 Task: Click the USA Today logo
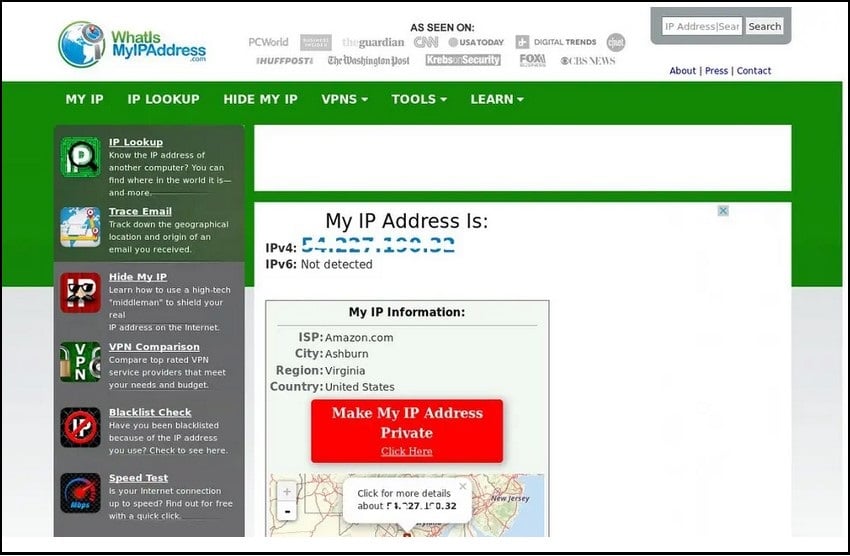[476, 42]
